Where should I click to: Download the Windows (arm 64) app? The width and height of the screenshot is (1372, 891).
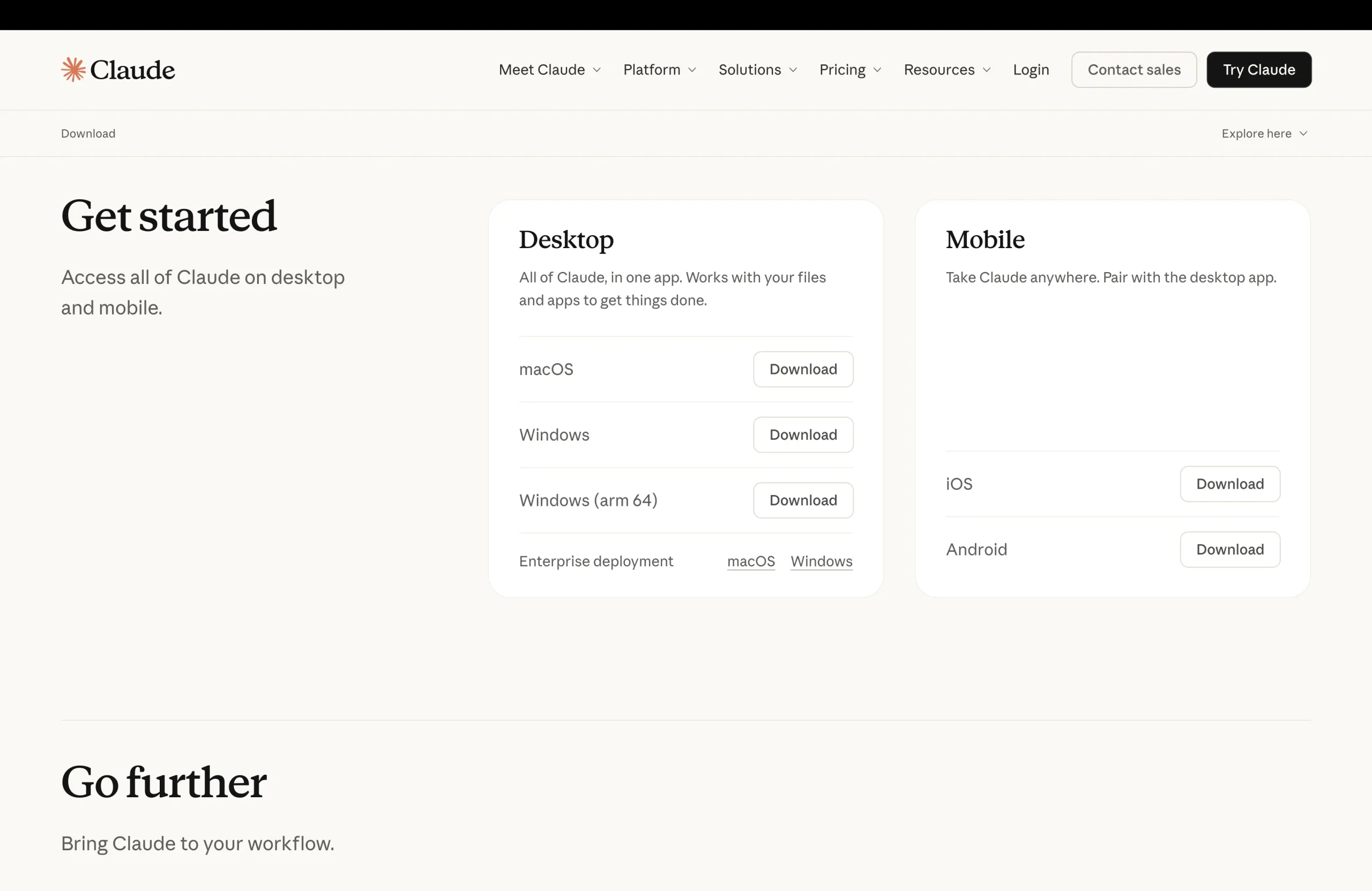(803, 501)
